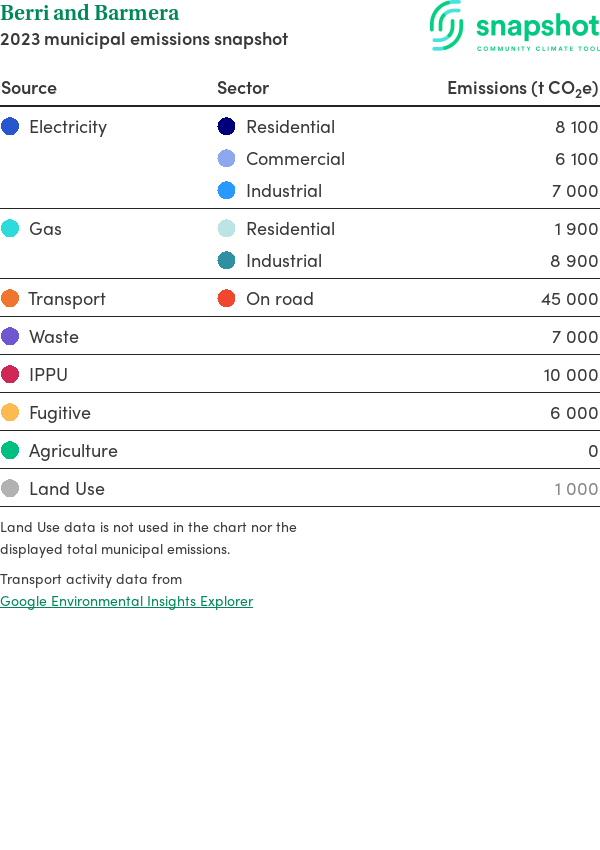Click the teal Industrial gas dot
This screenshot has width=600, height=850.
[x=227, y=261]
